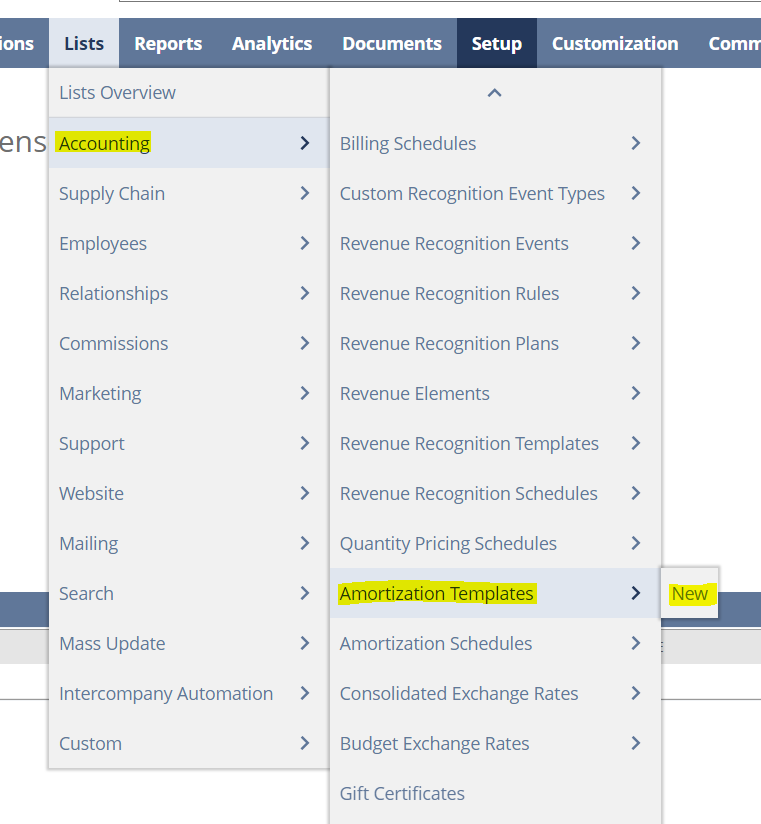Click New under Amortization Templates
This screenshot has height=824, width=761.
[x=689, y=593]
